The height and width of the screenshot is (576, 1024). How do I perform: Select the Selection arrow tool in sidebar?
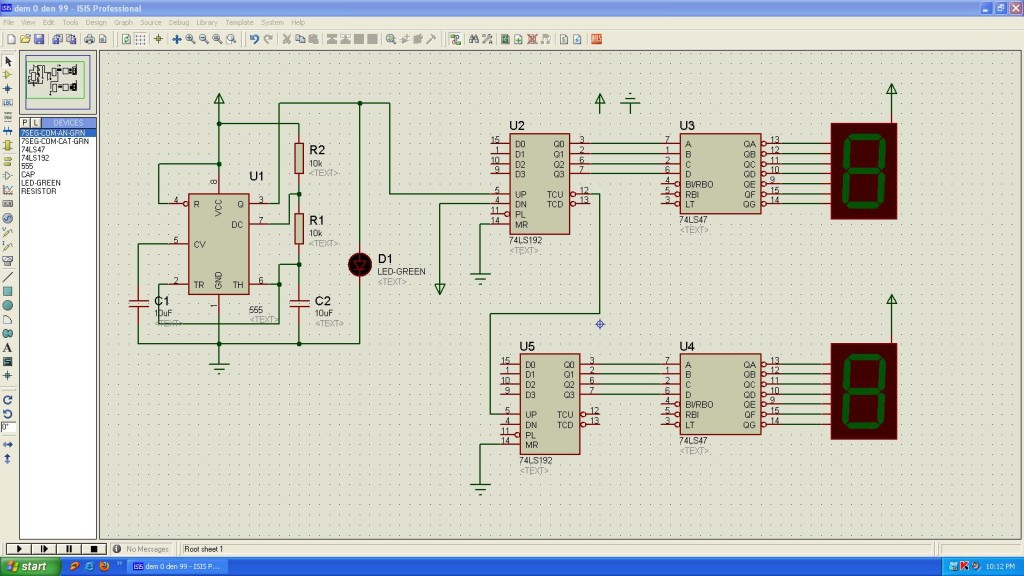8,61
